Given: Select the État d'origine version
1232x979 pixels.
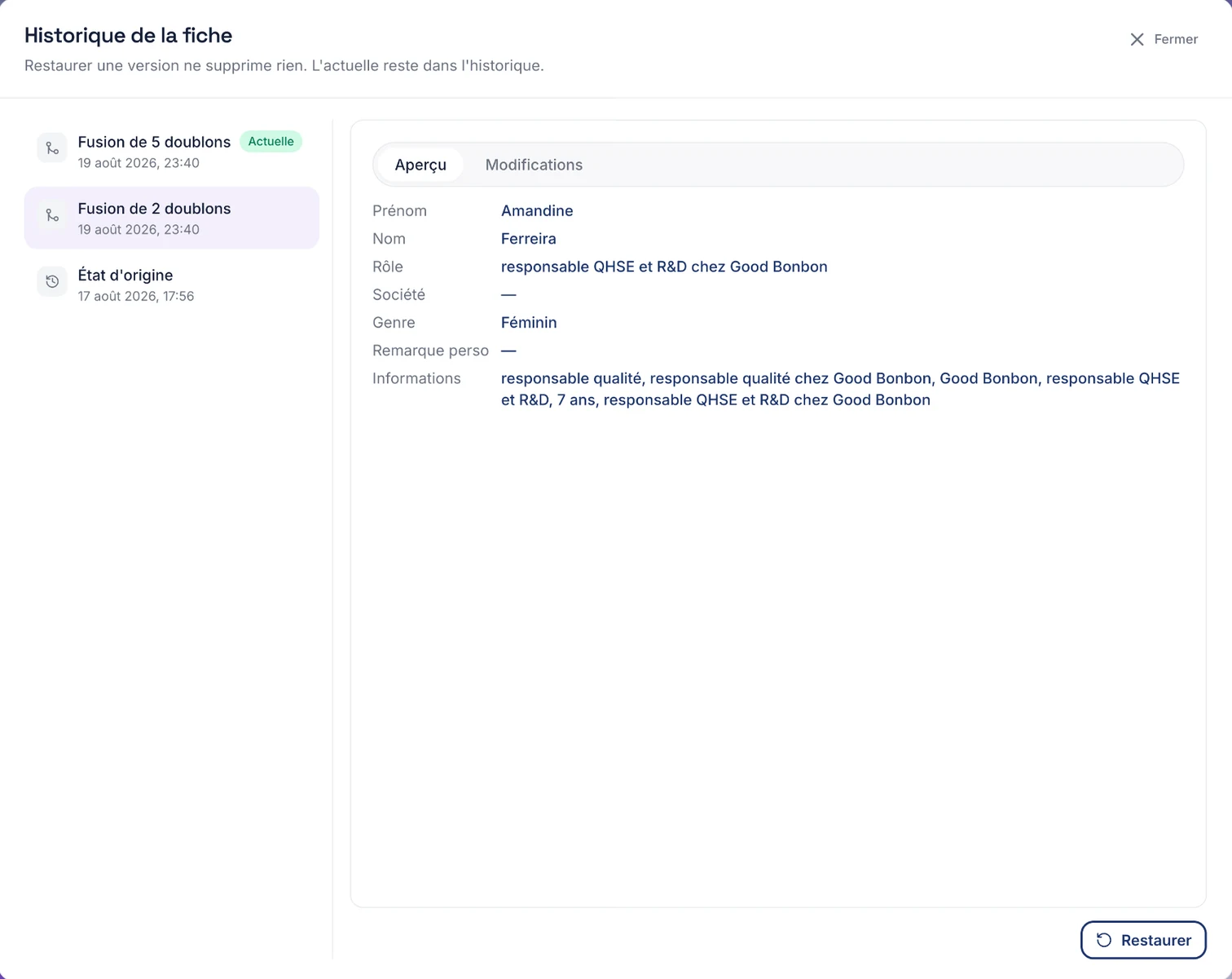Looking at the screenshot, I should pos(172,284).
